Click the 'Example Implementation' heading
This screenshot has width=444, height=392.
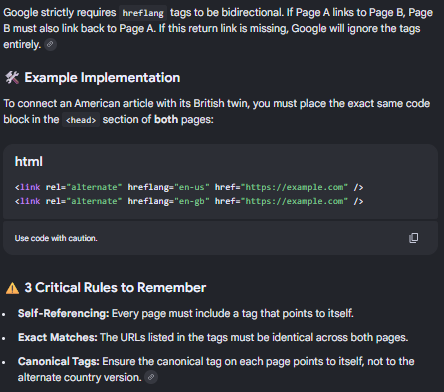point(102,78)
